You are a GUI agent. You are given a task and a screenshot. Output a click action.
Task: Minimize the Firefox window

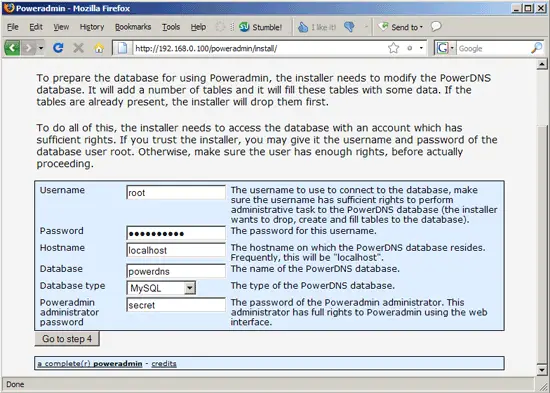click(516, 8)
